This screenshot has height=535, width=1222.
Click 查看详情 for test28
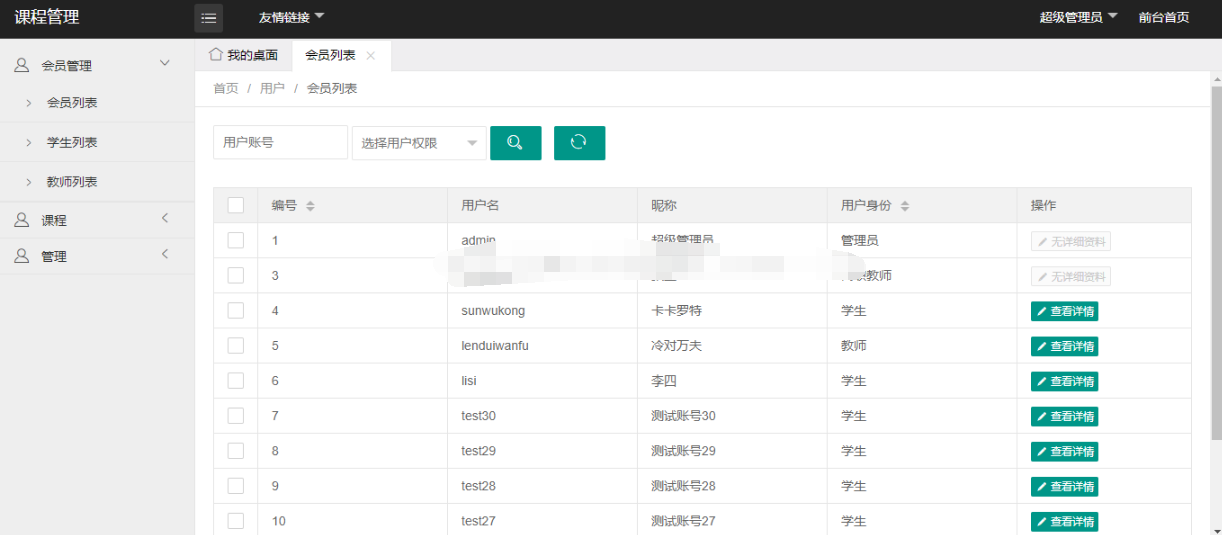click(x=1064, y=486)
